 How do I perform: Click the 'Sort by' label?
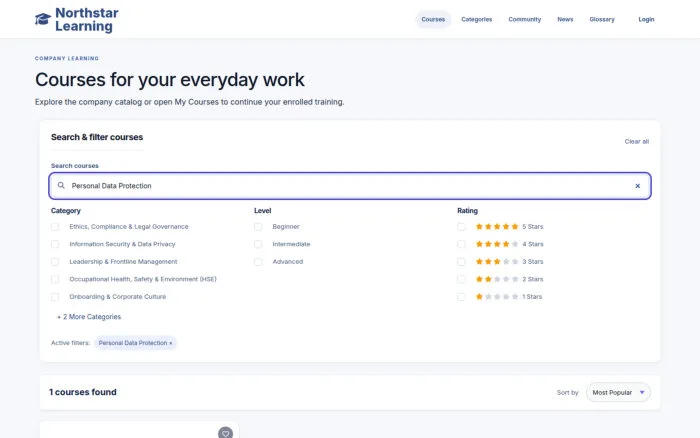click(567, 392)
